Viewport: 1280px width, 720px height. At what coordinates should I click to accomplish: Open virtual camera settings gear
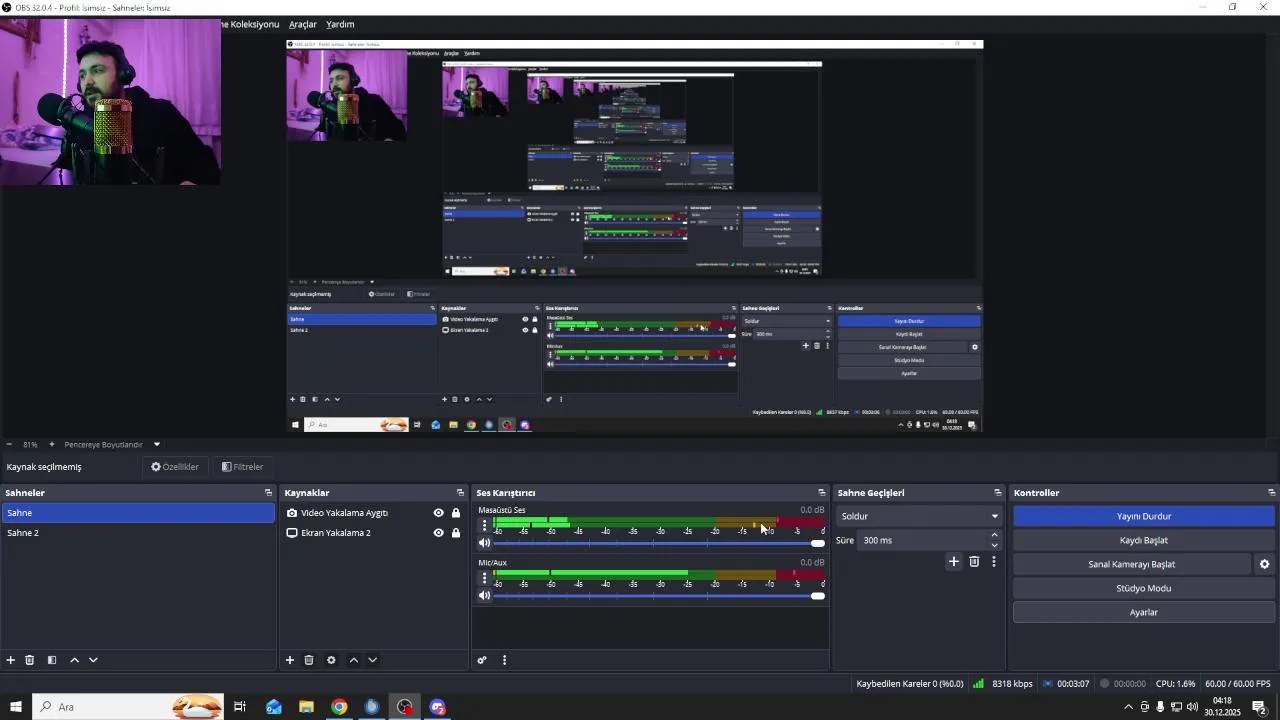1264,564
